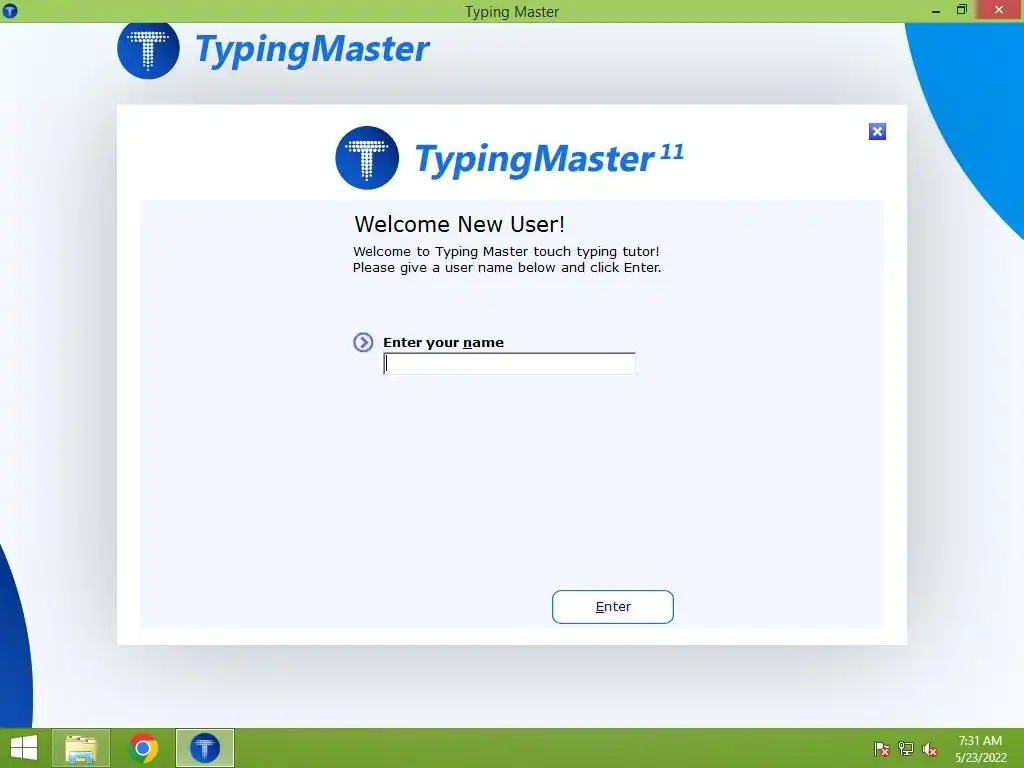Click the Enter your name text field

(509, 364)
